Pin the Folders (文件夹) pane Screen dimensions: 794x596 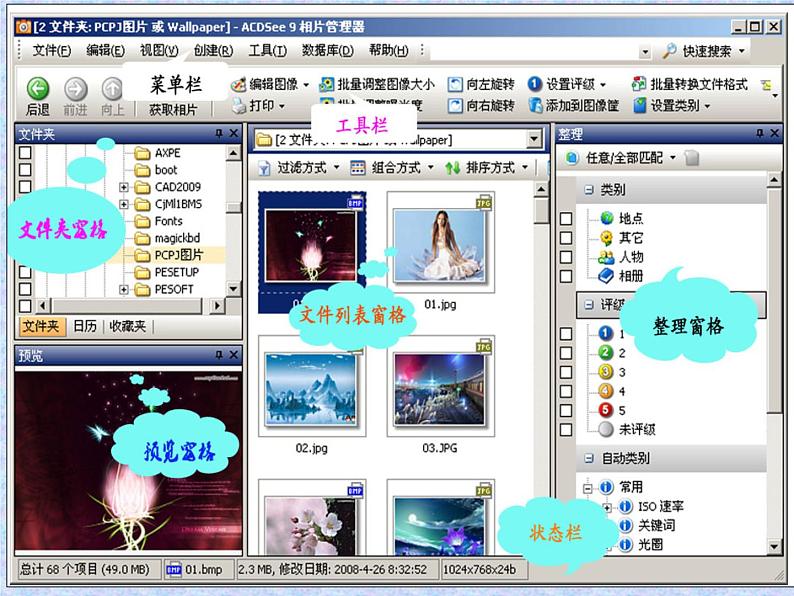219,133
